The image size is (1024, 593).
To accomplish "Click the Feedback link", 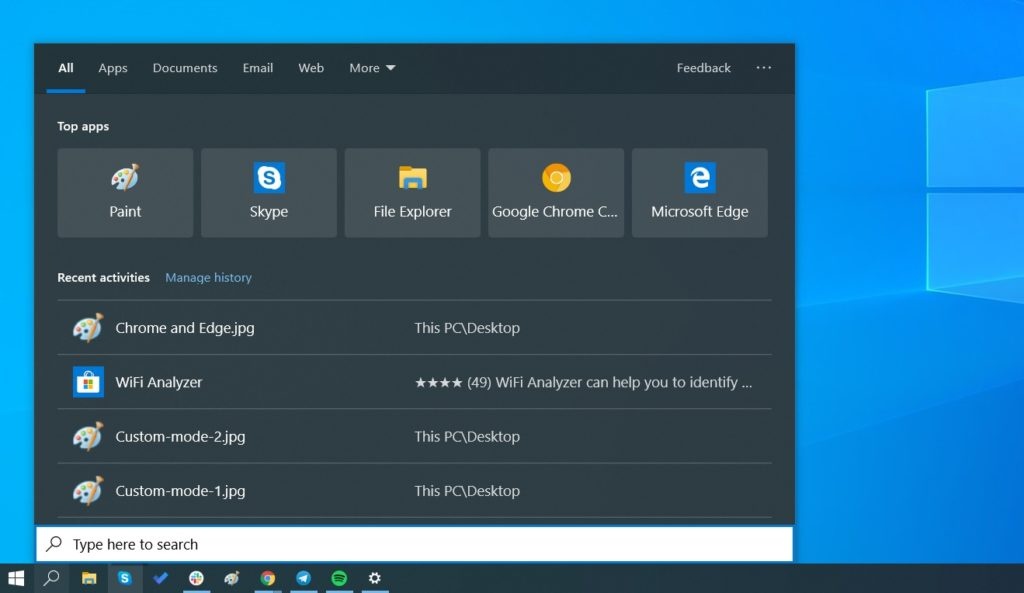I will [x=703, y=68].
